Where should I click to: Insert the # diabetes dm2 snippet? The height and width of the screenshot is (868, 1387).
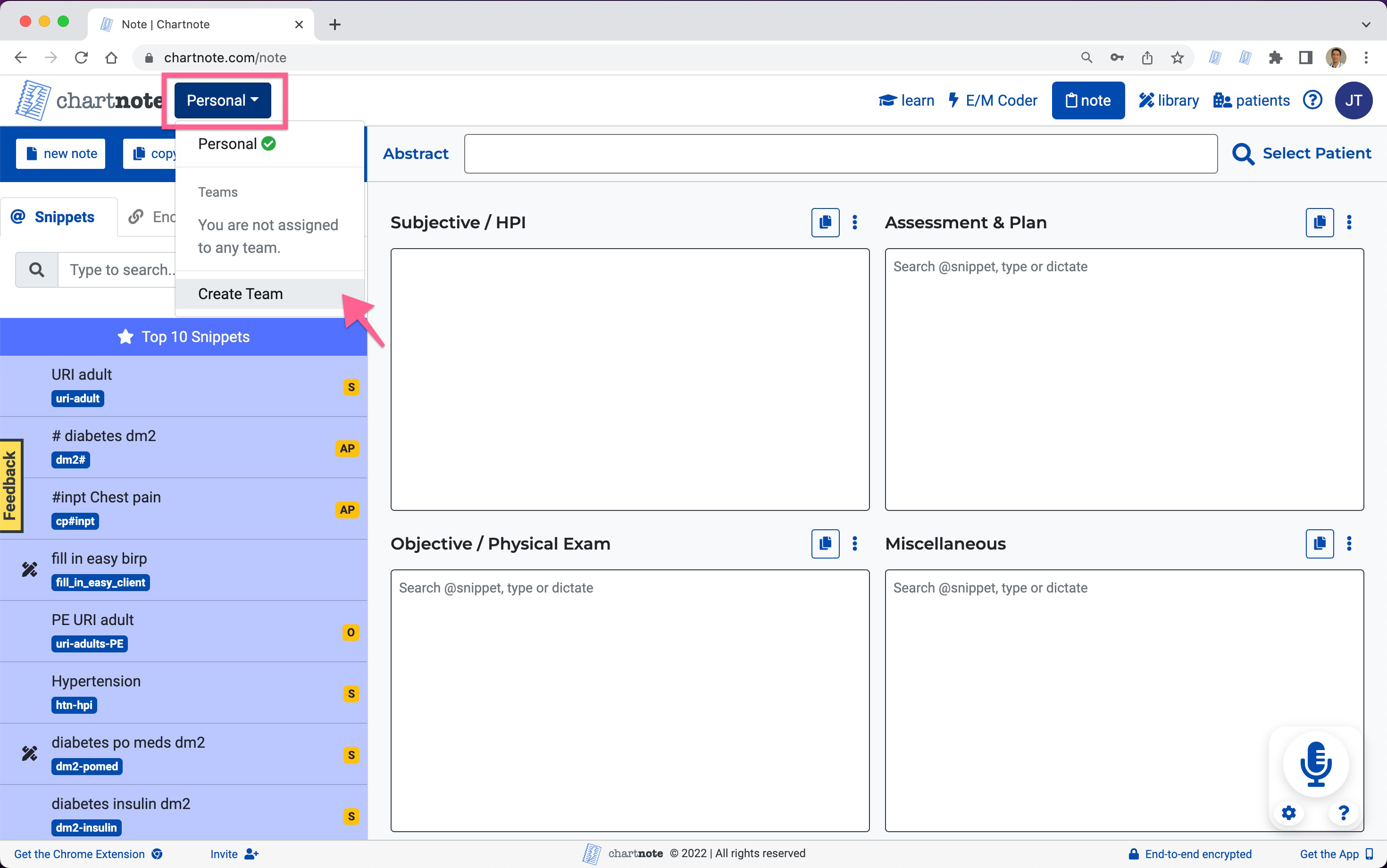point(184,448)
